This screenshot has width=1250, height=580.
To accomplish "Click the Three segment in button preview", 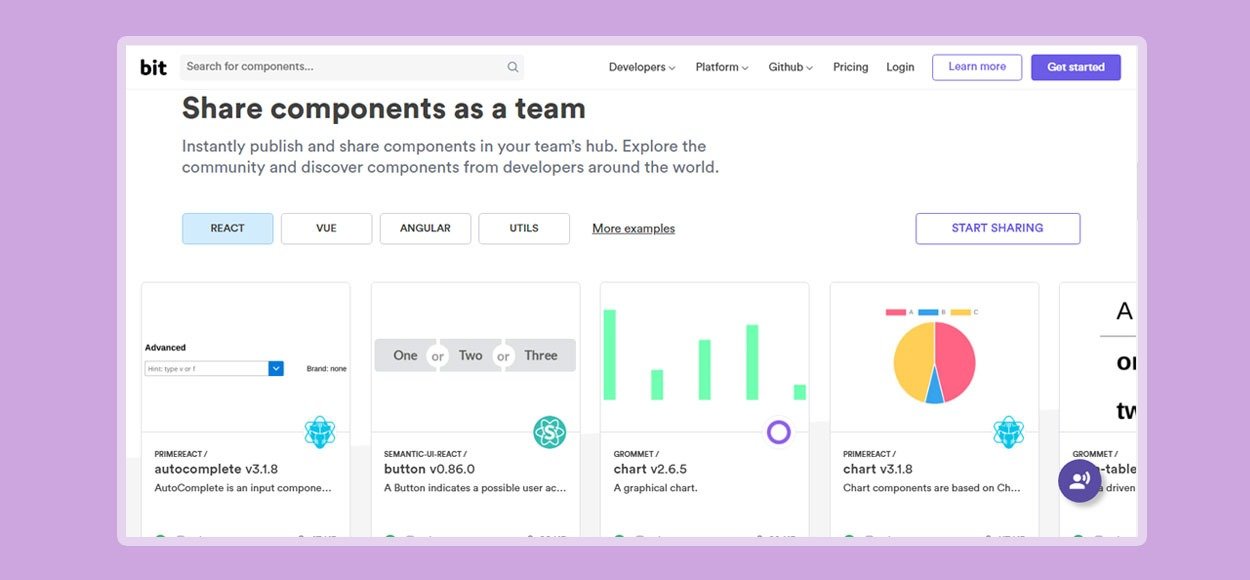I will tap(542, 356).
